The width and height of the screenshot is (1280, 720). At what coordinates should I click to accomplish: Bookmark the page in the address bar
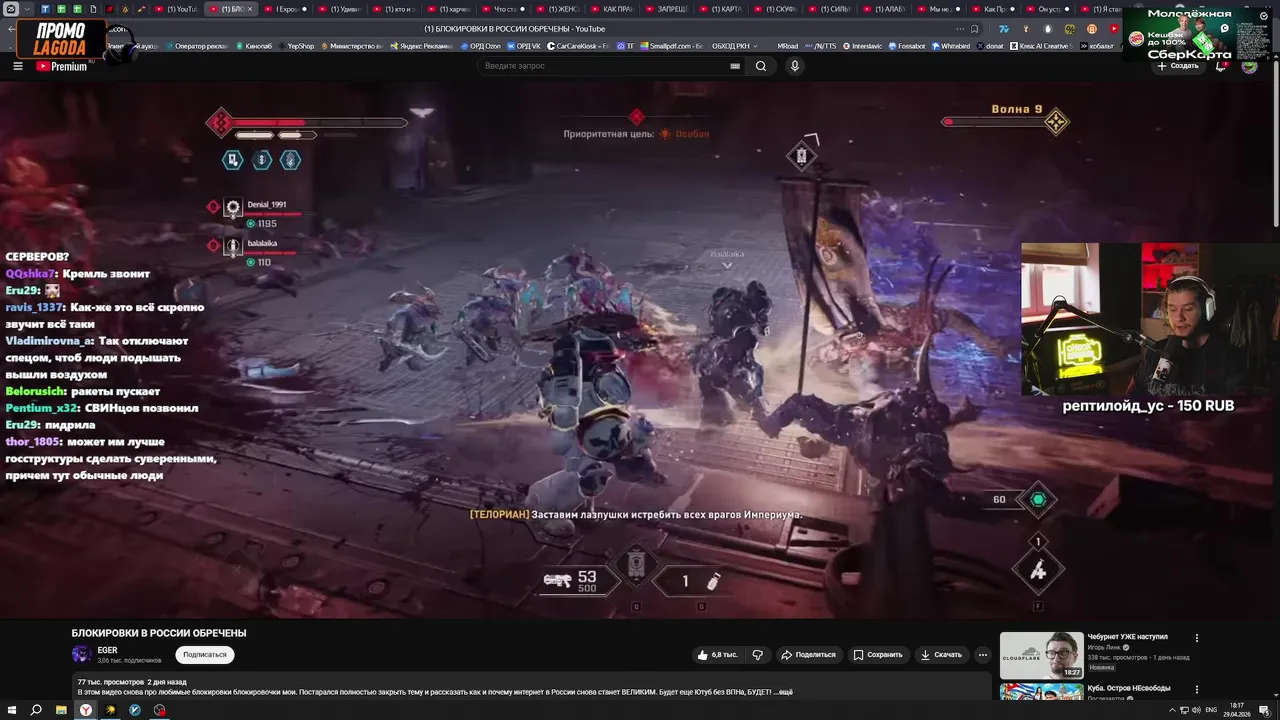click(x=974, y=29)
